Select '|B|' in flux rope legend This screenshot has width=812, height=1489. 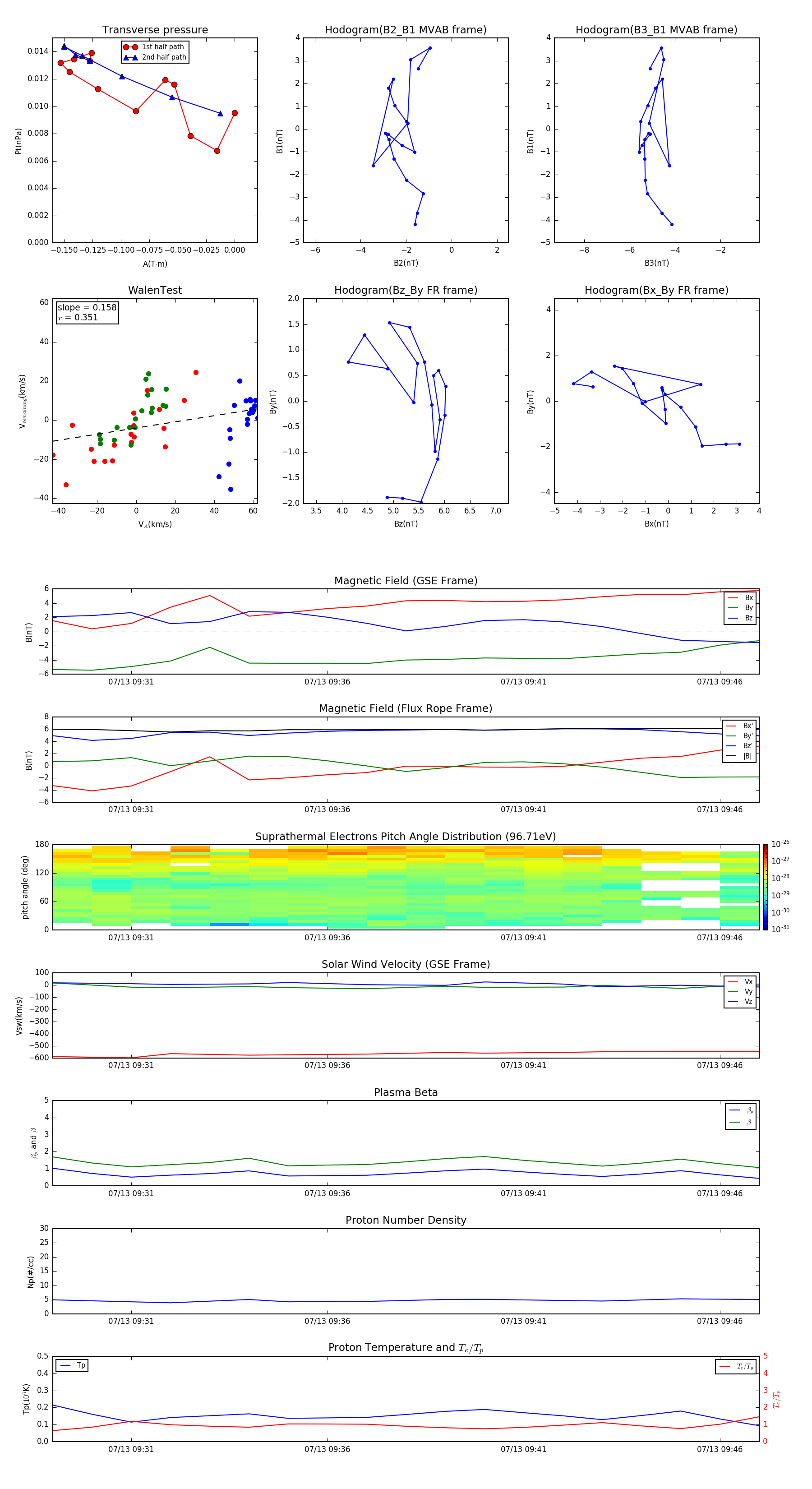(740, 756)
